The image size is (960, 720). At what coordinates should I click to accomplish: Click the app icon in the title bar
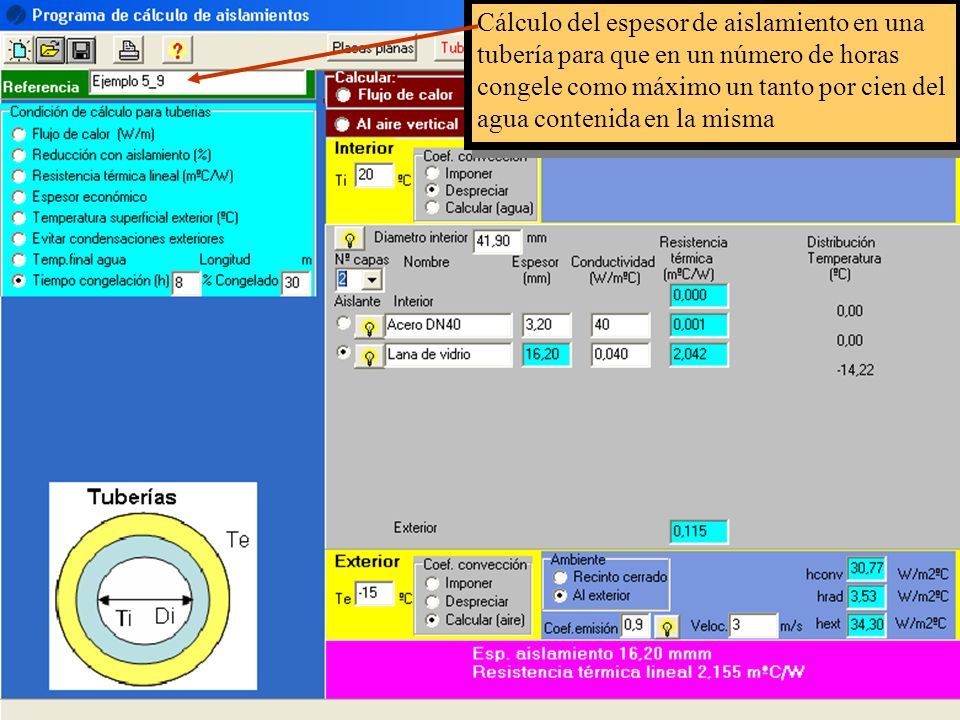15,15
